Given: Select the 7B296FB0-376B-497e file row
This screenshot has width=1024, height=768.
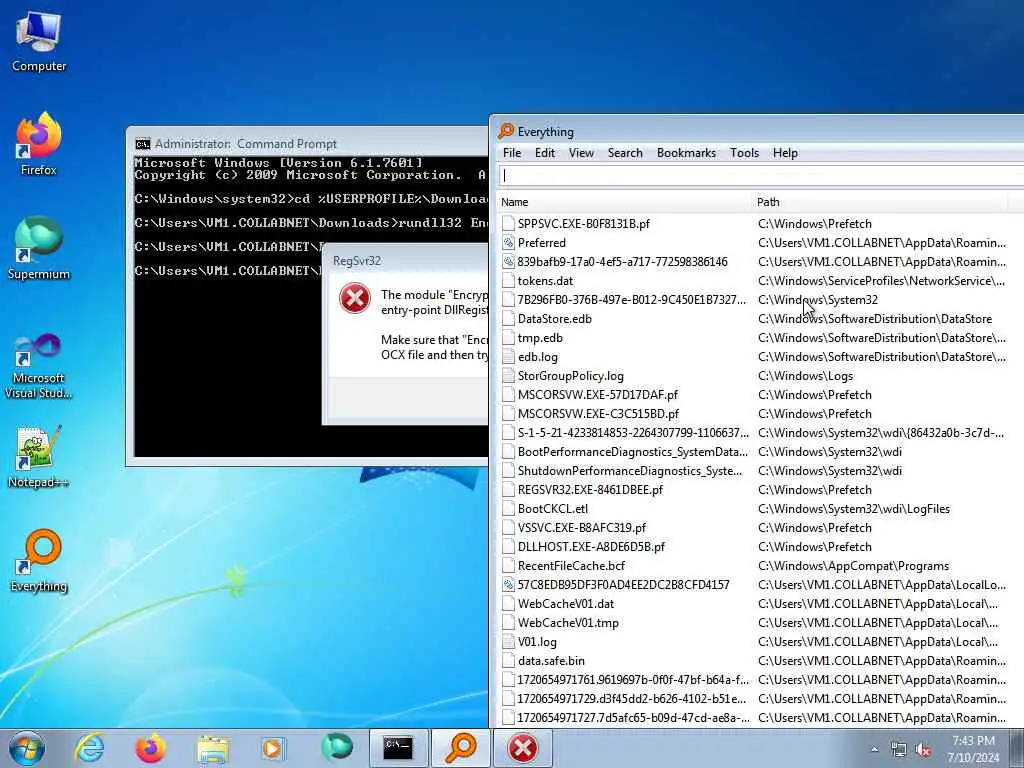Looking at the screenshot, I should click(x=760, y=300).
